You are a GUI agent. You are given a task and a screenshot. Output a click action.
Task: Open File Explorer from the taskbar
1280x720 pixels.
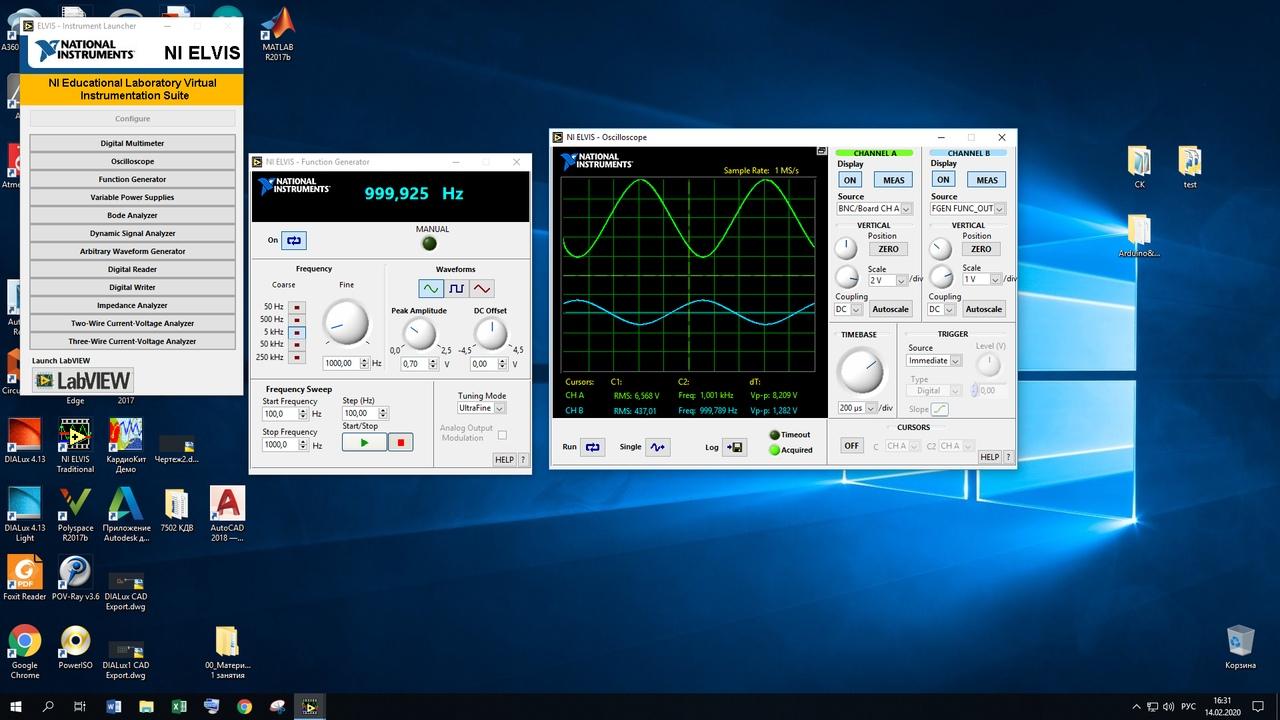pos(146,706)
